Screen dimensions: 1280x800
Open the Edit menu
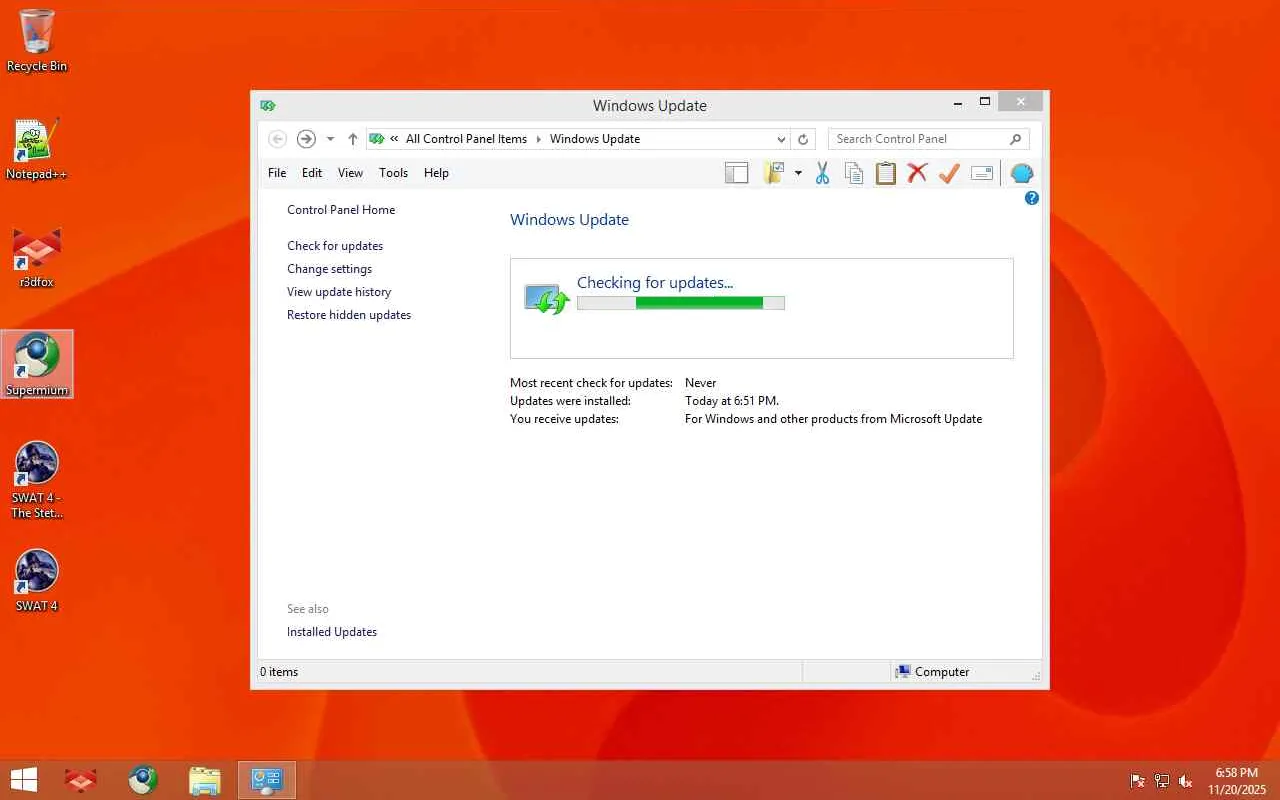pyautogui.click(x=312, y=173)
